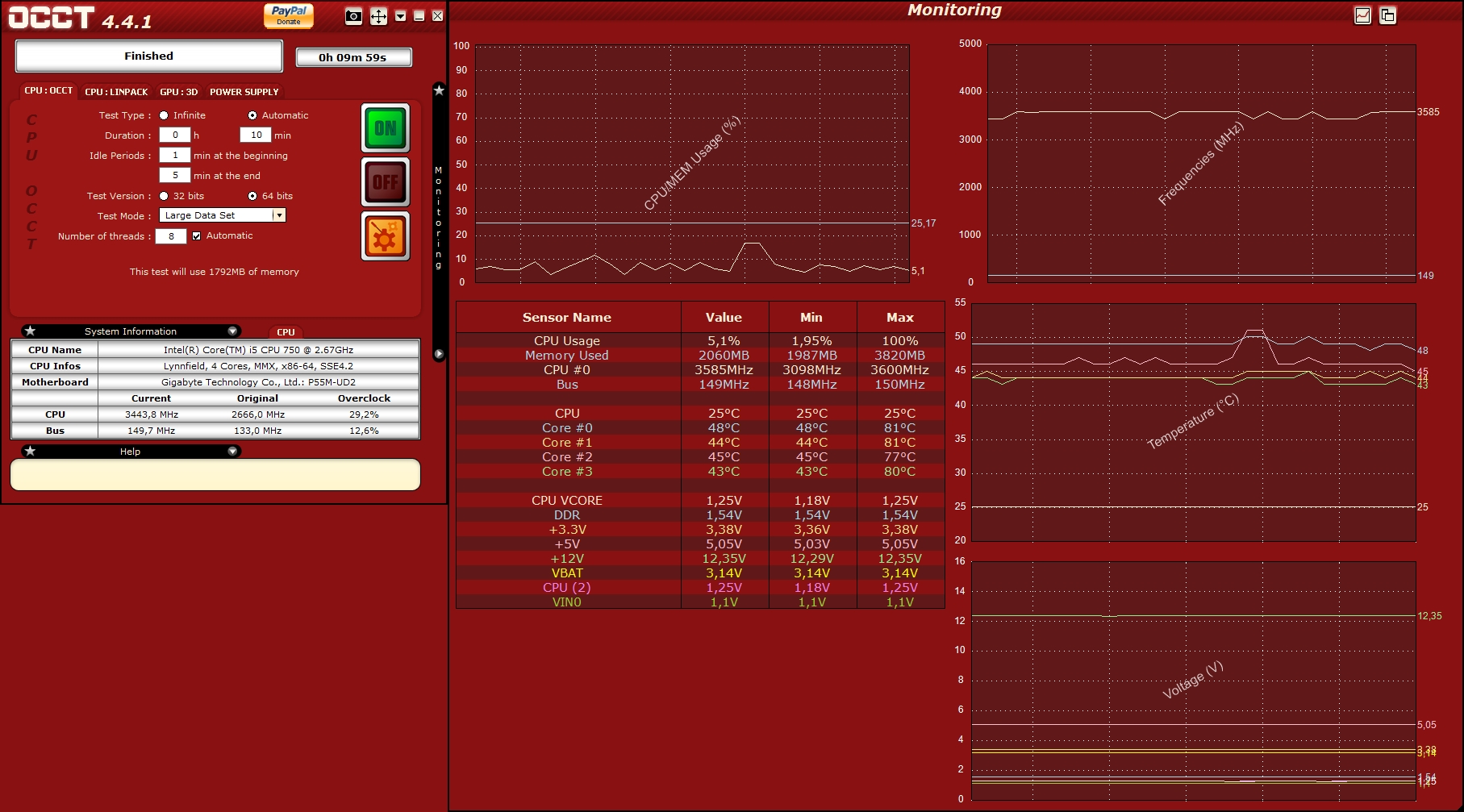Click the Finished status bar
The height and width of the screenshot is (812, 1464).
pos(149,56)
